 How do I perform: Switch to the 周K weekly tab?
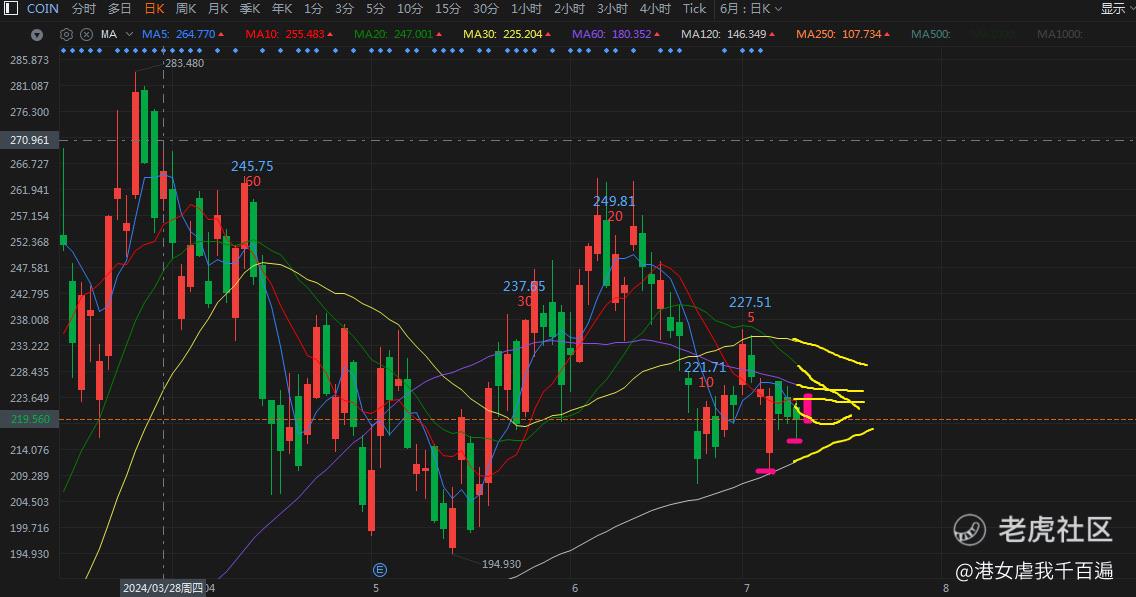point(186,9)
